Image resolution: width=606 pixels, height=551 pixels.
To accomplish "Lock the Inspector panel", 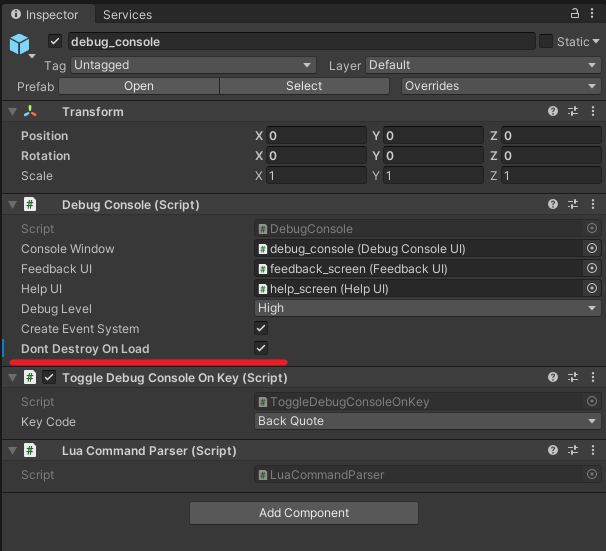I will click(575, 14).
